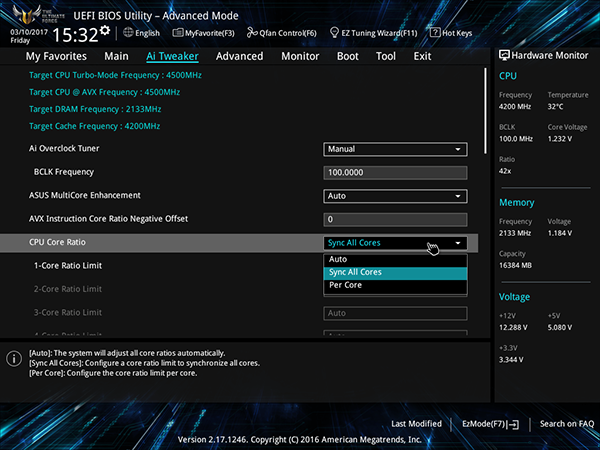Select the 3-Core Ratio Limit label

tap(68, 313)
